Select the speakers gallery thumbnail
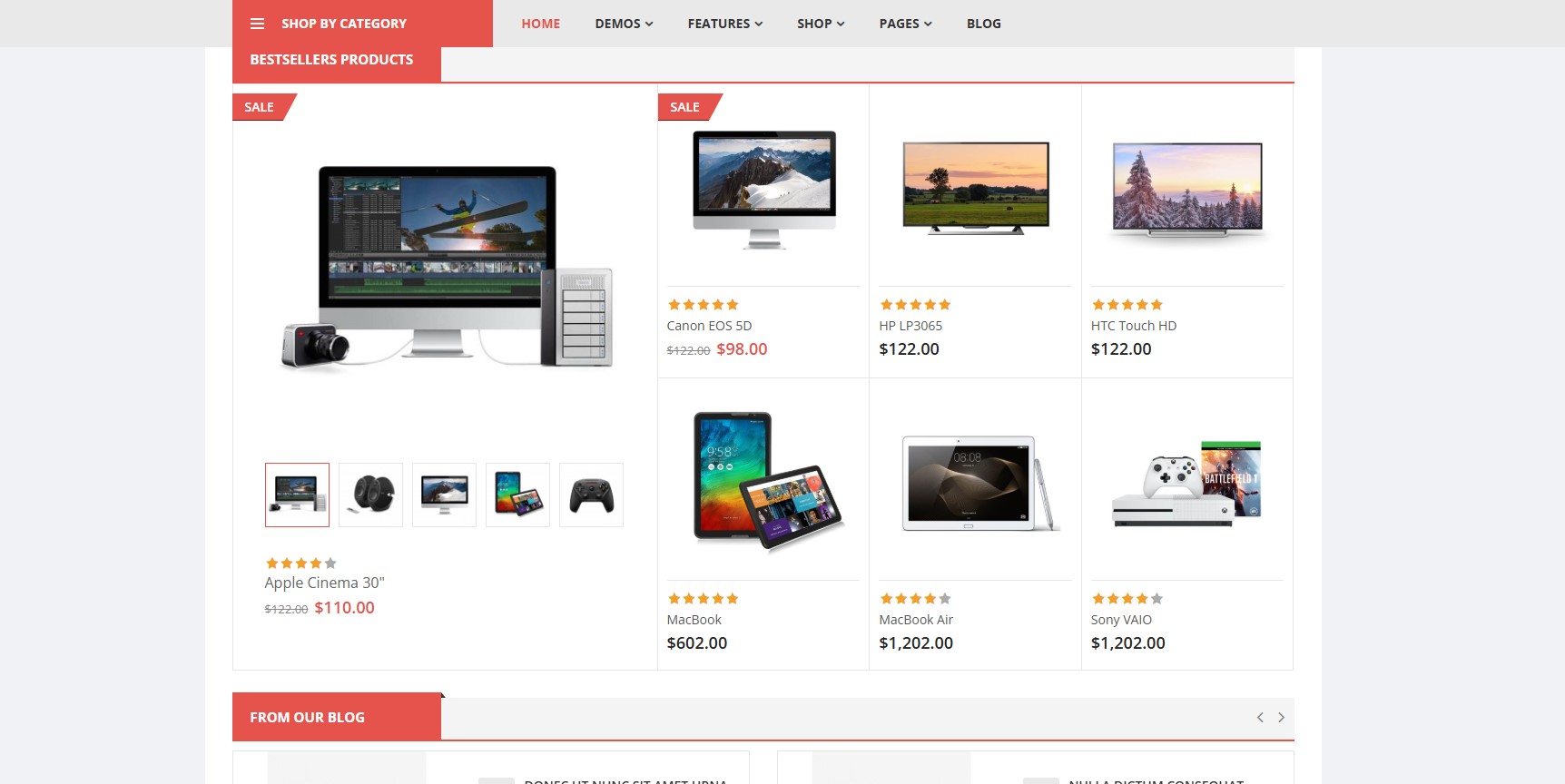1565x784 pixels. pos(370,495)
